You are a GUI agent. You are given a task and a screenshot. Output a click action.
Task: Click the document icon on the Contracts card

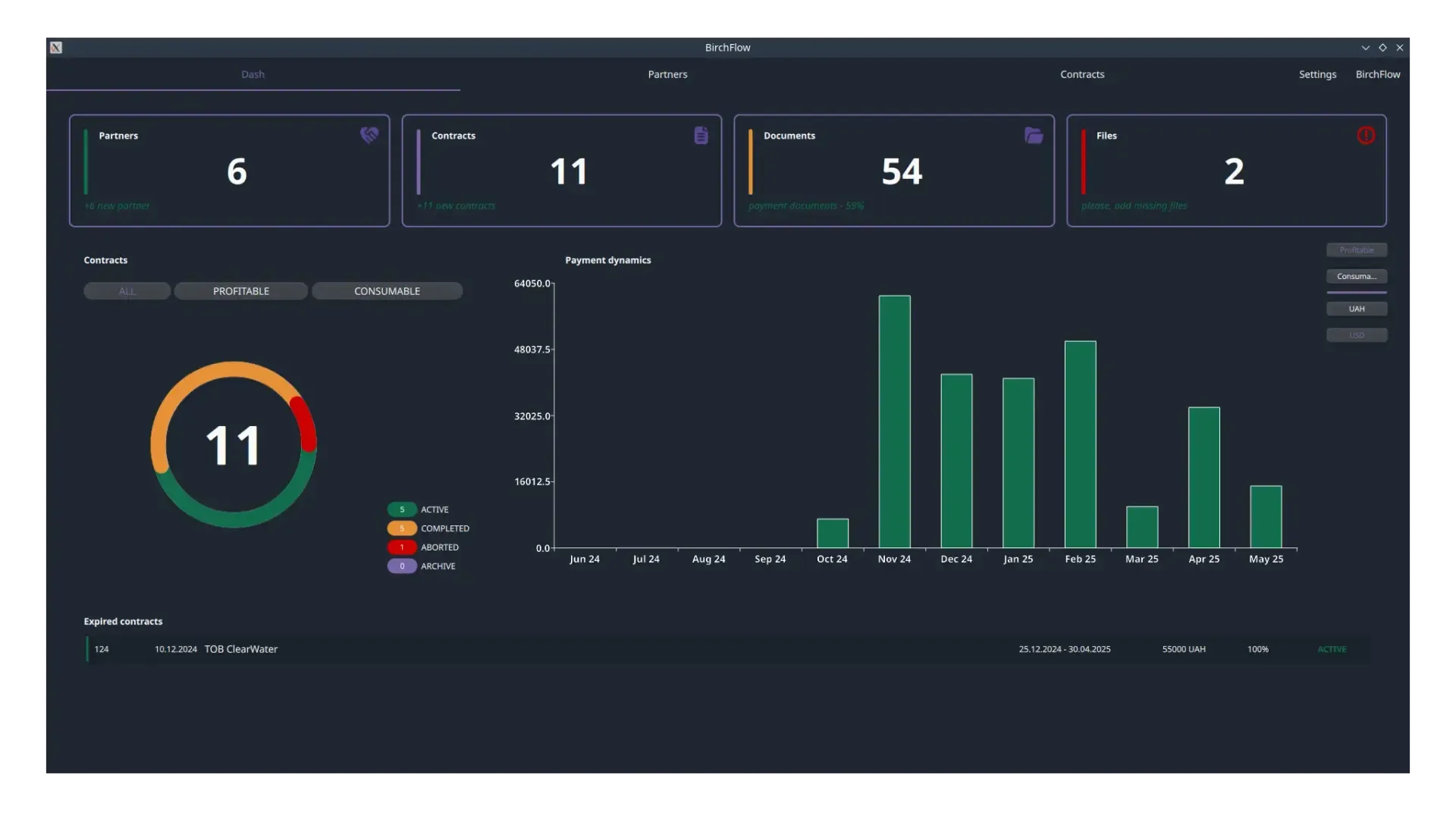(x=701, y=135)
